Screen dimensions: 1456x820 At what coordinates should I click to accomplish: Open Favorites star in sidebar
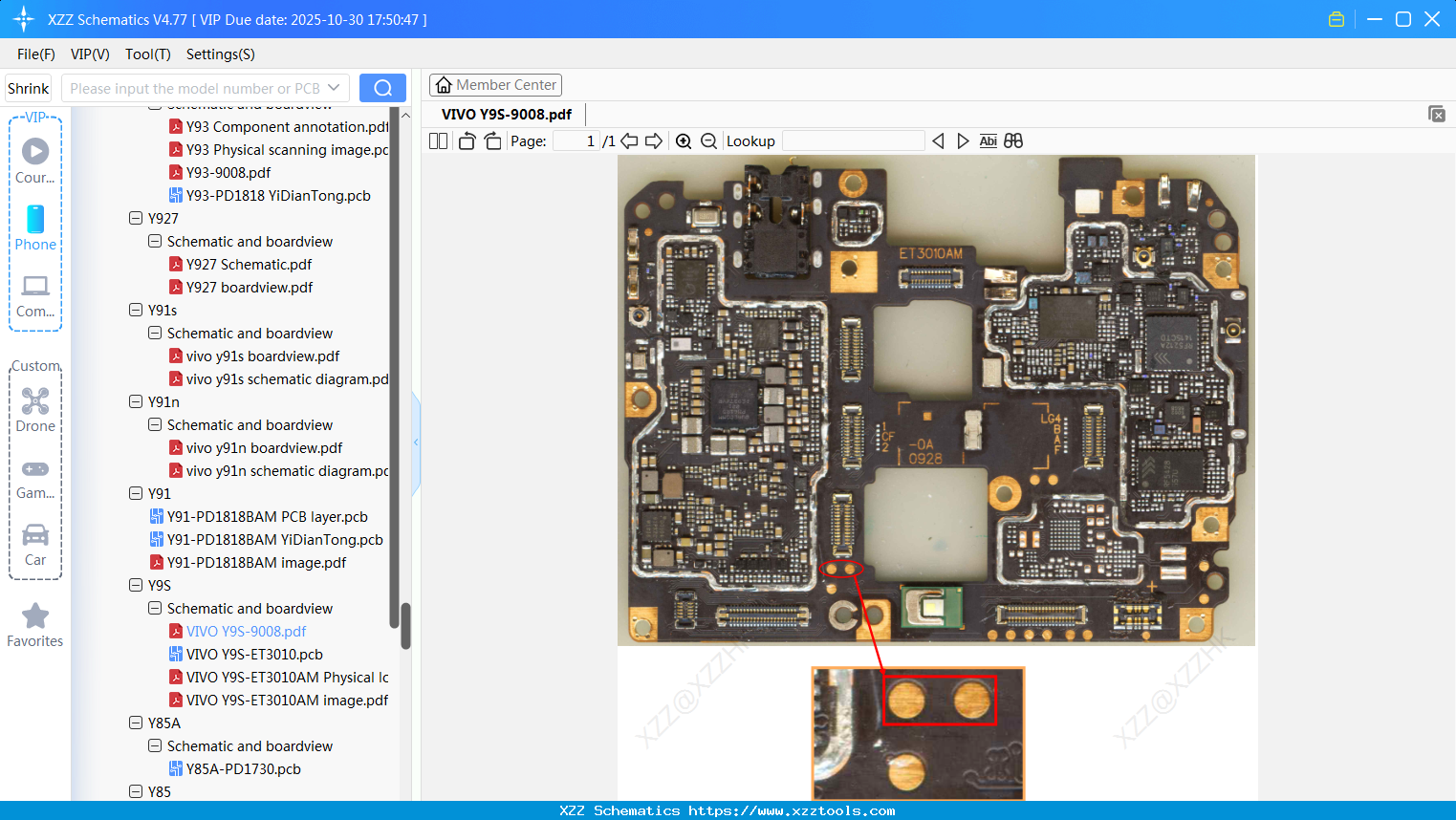[x=35, y=625]
